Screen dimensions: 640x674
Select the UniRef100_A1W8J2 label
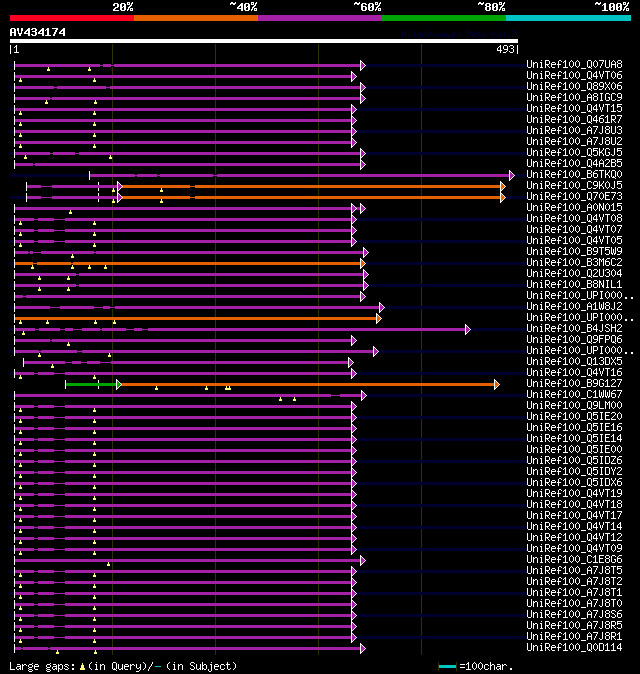(x=574, y=306)
